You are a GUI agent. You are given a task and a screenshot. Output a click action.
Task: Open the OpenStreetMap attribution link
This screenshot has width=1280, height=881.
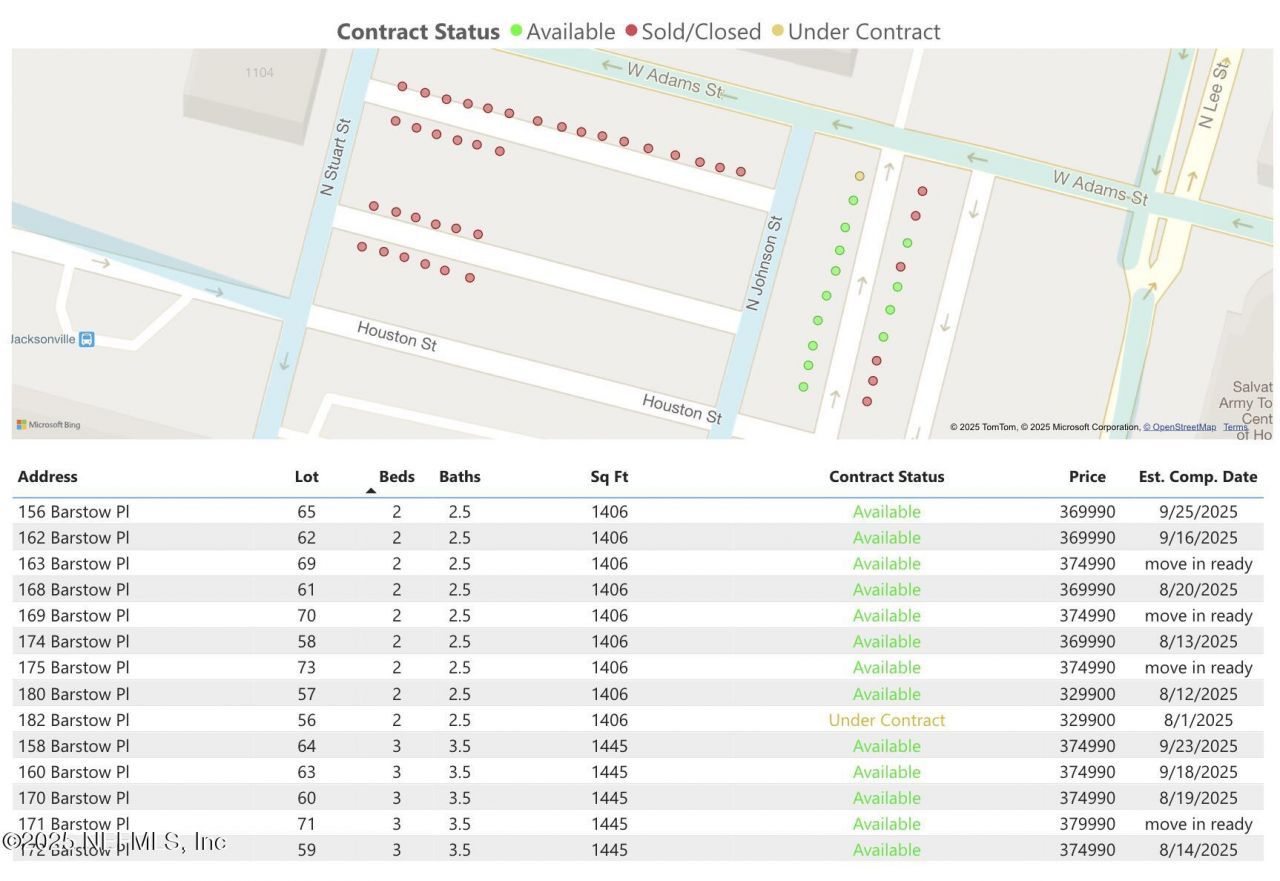[1180, 427]
